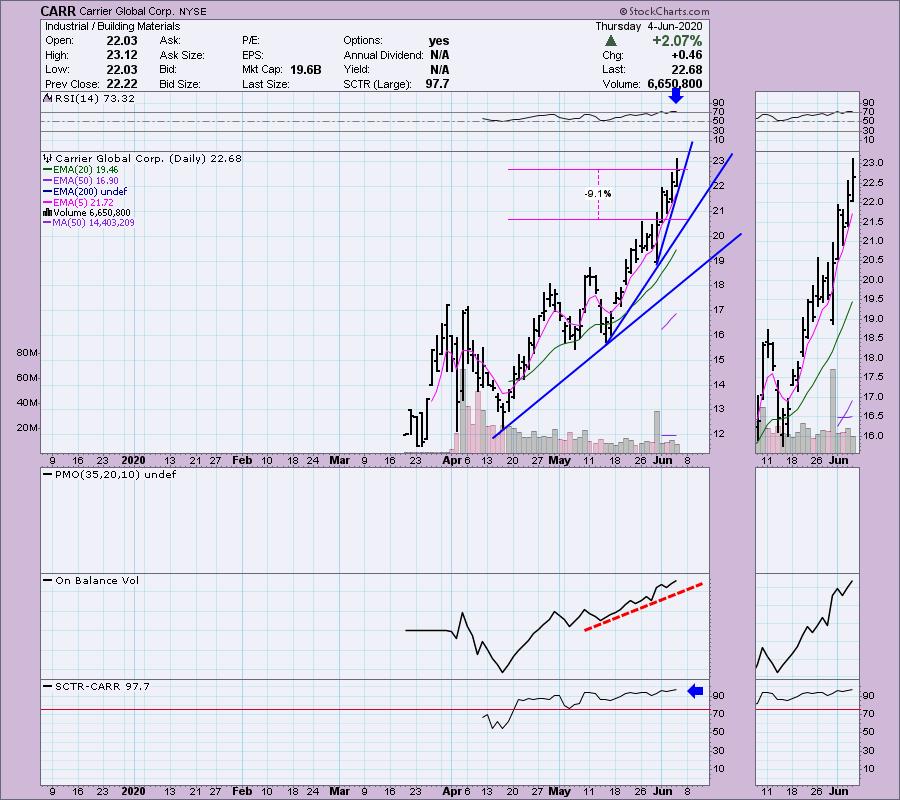Screen dimensions: 900x800
Task: Click the Prev Close value 22.22
Action: tap(122, 84)
